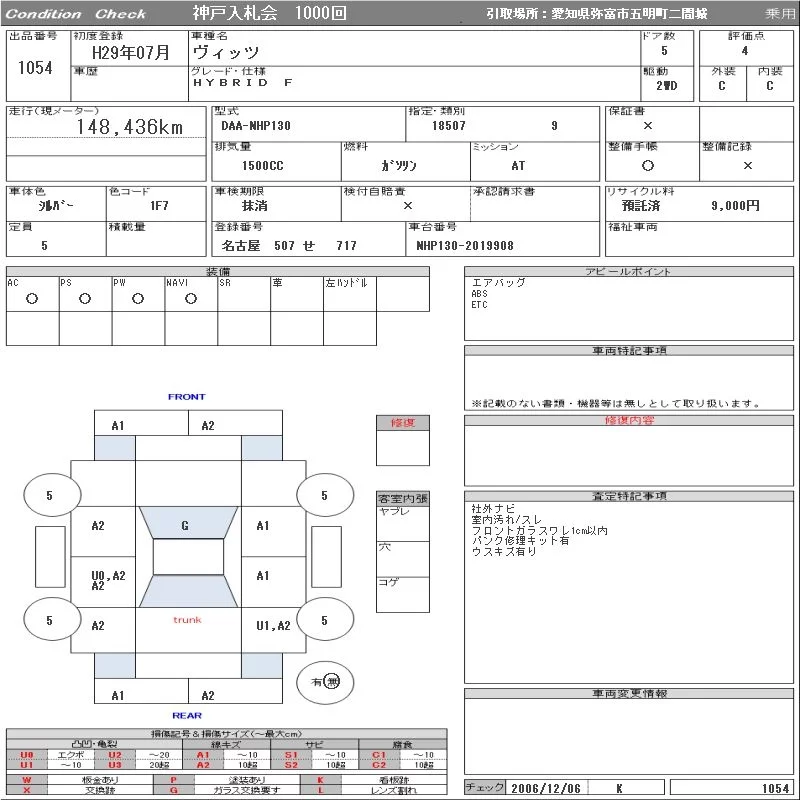Click the red X legend cell

27,790
